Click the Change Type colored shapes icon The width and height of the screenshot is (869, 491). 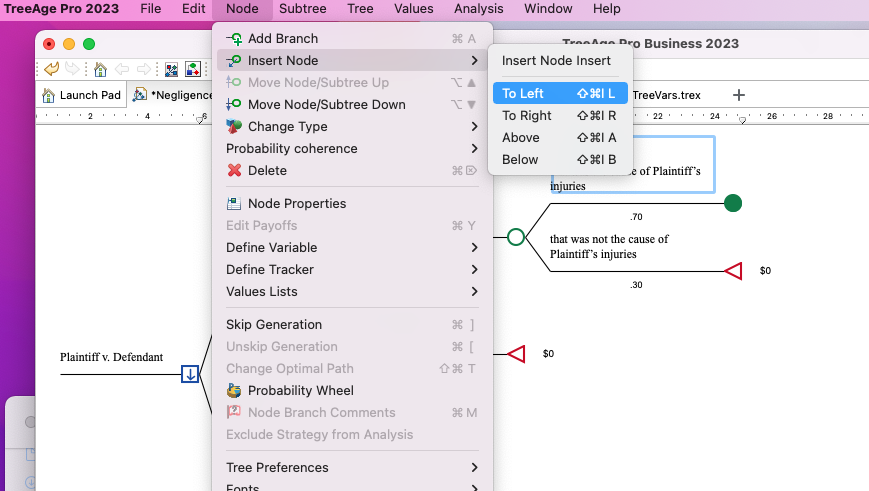click(234, 126)
